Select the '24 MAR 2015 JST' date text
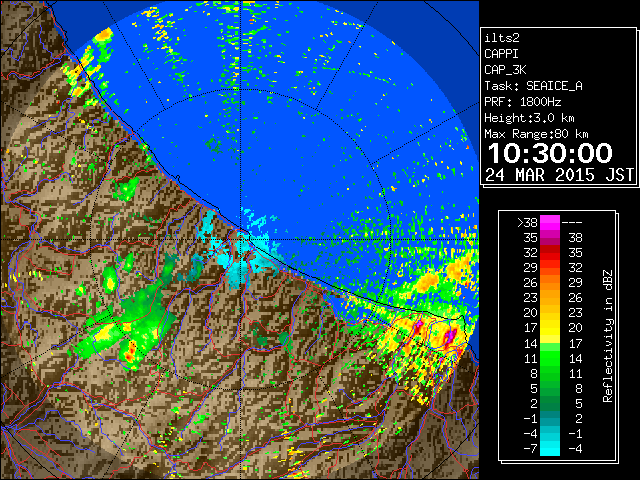640x480 pixels. (559, 175)
